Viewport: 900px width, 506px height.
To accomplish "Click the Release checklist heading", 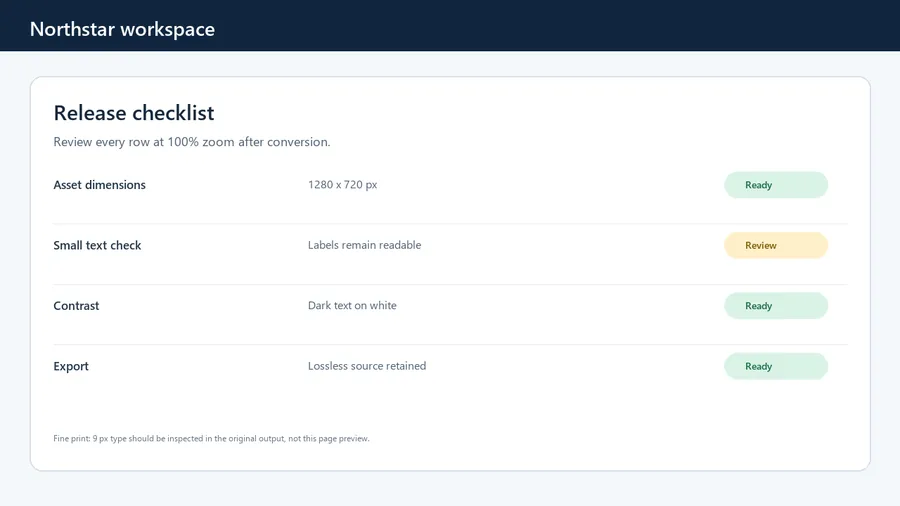I will coord(134,113).
